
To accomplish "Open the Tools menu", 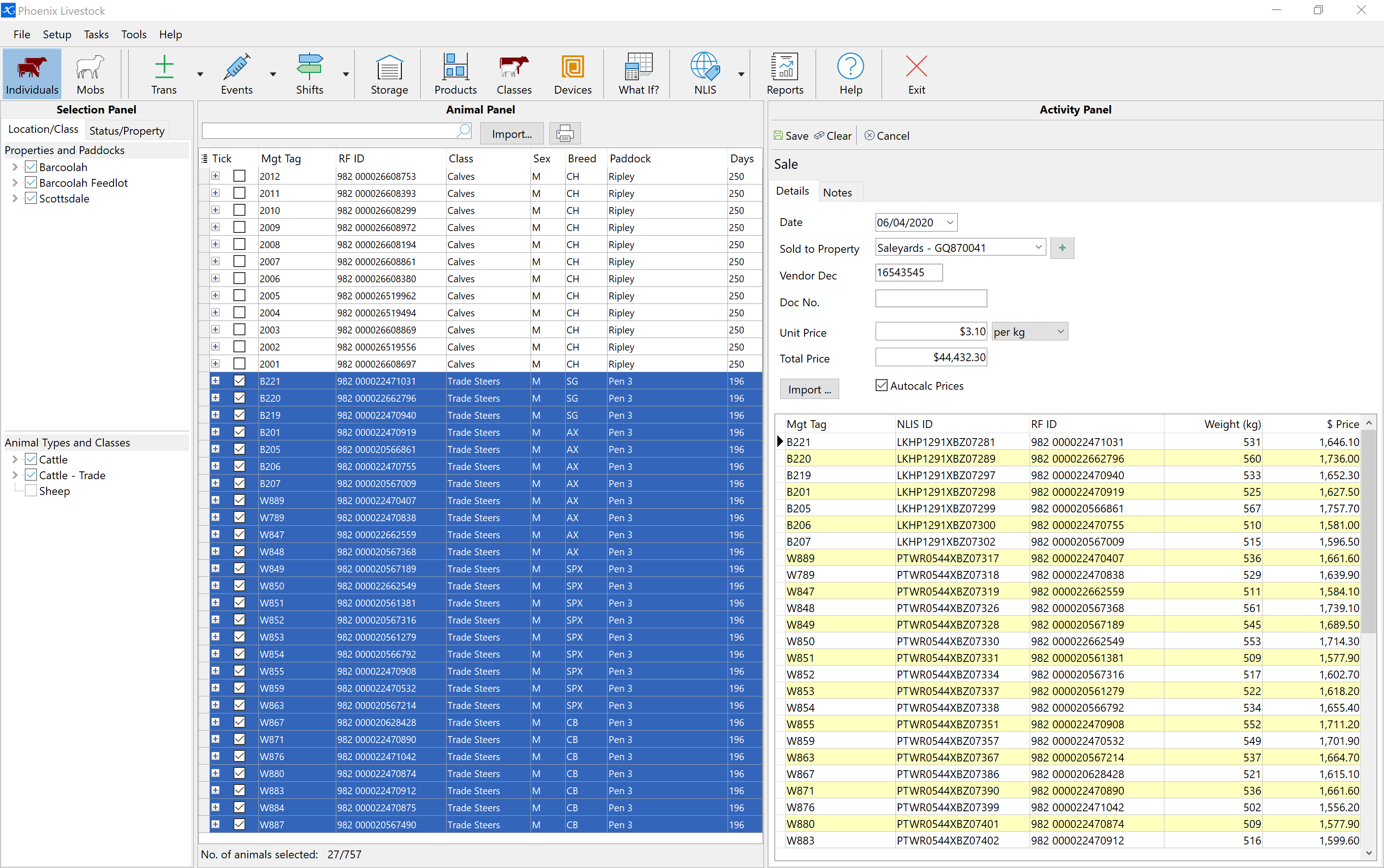I will tap(134, 35).
